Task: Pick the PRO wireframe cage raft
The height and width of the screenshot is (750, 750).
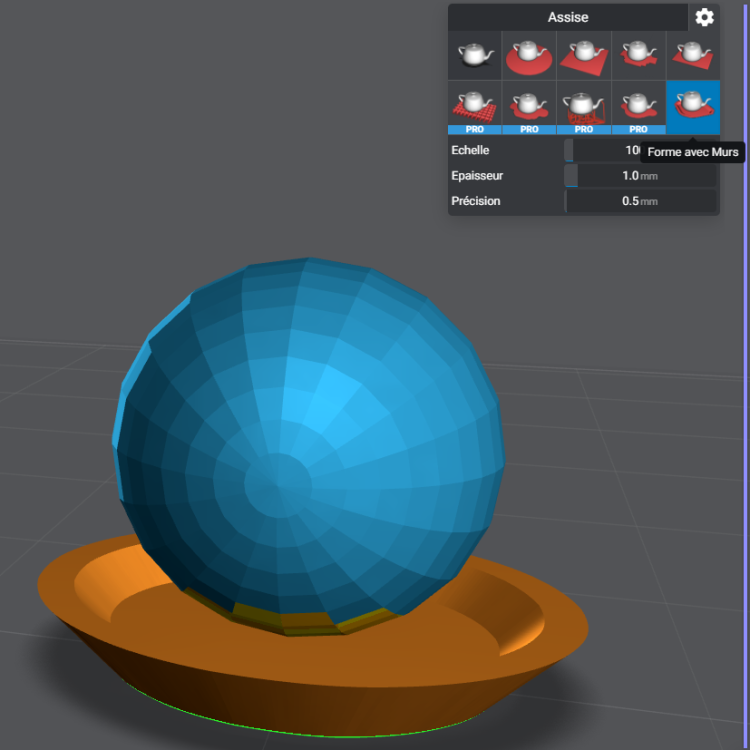Action: [x=584, y=108]
